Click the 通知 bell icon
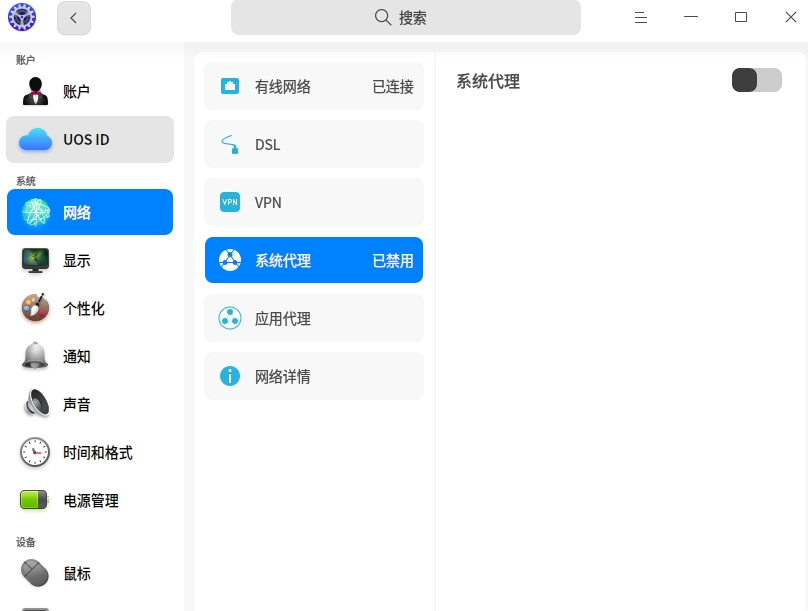 [x=35, y=355]
